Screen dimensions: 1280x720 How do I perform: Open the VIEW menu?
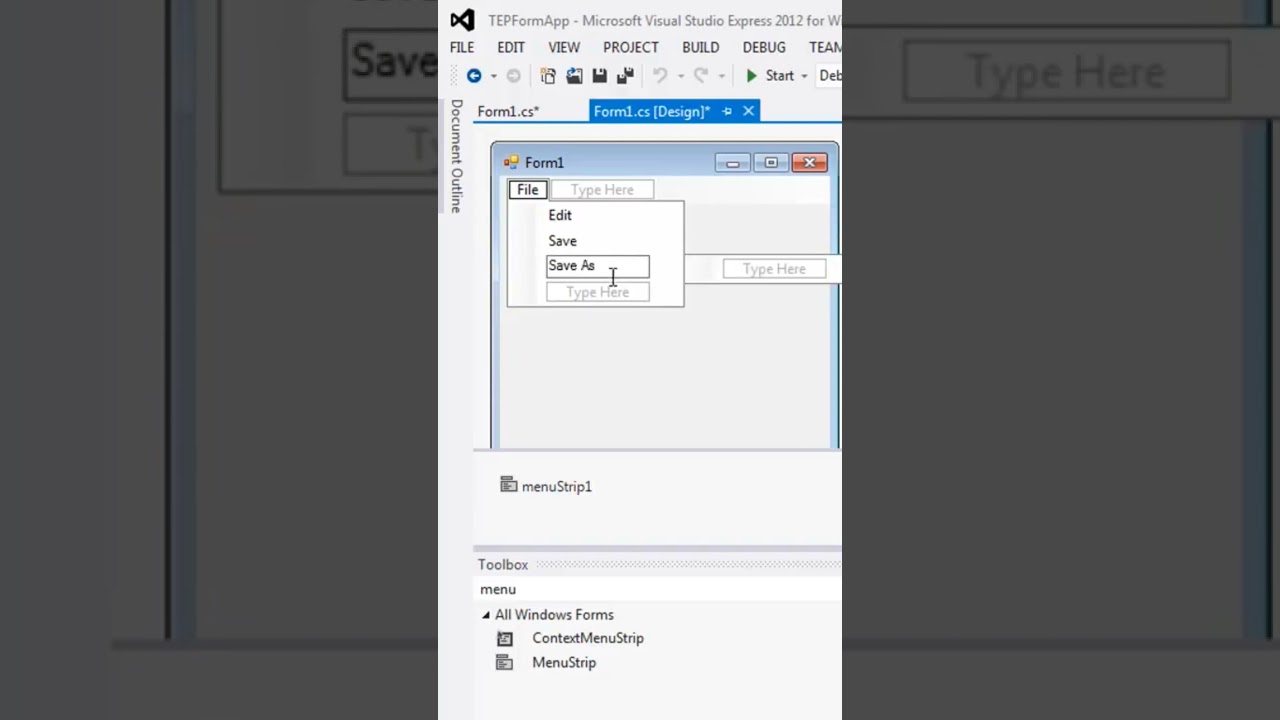(564, 47)
